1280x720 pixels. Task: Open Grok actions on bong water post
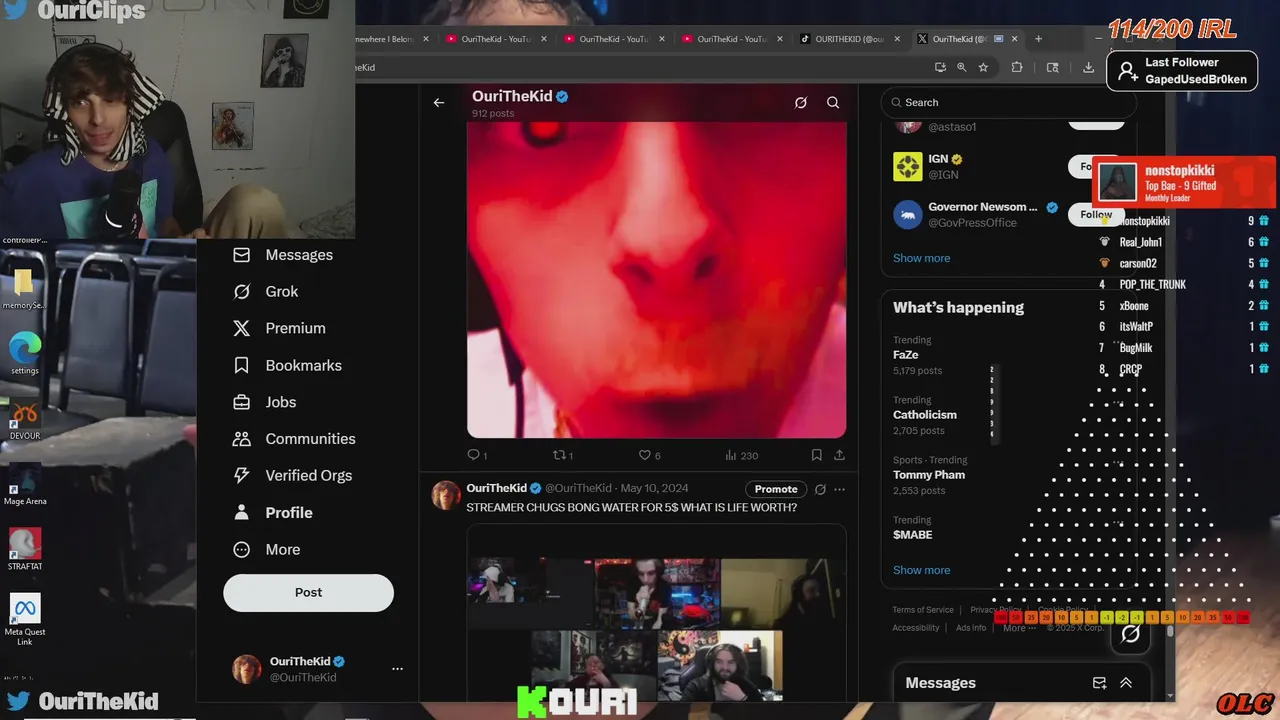pos(820,489)
